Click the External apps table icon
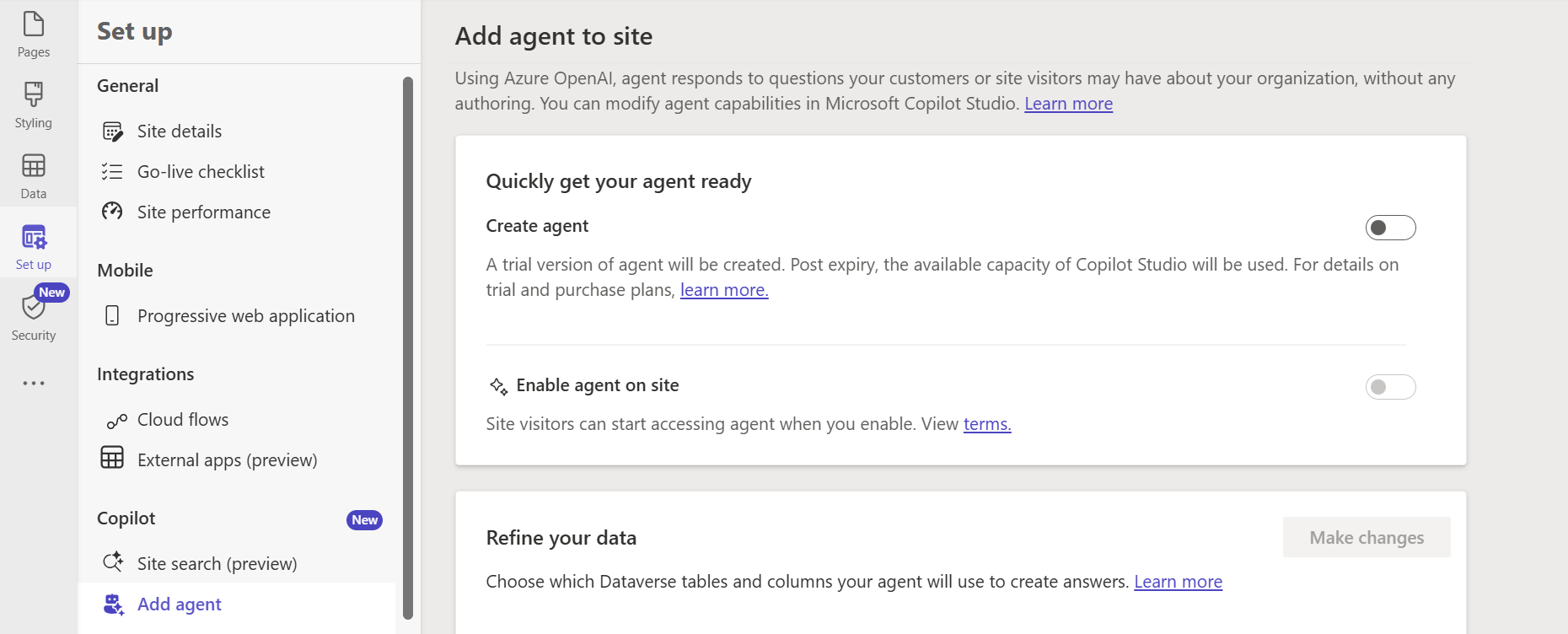Viewport: 1568px width, 634px height. [x=112, y=458]
